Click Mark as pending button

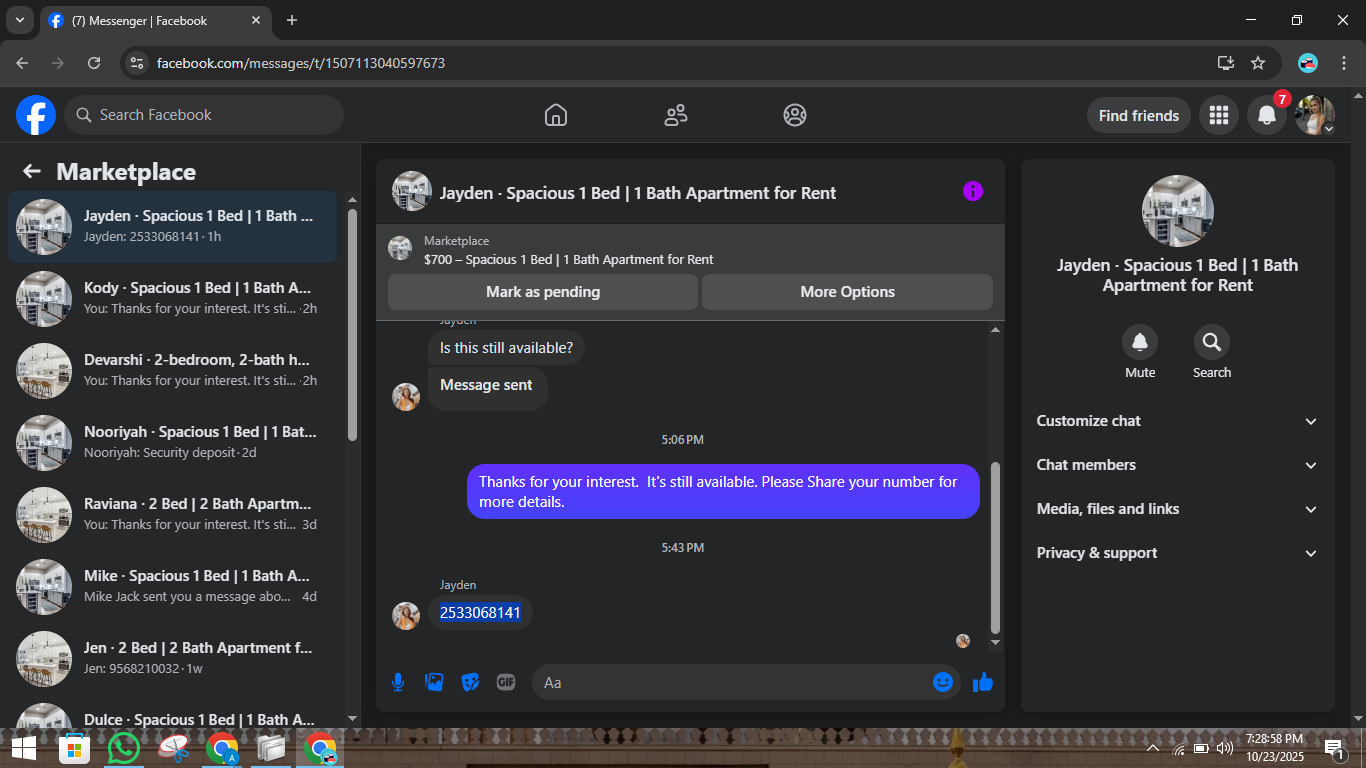543,292
